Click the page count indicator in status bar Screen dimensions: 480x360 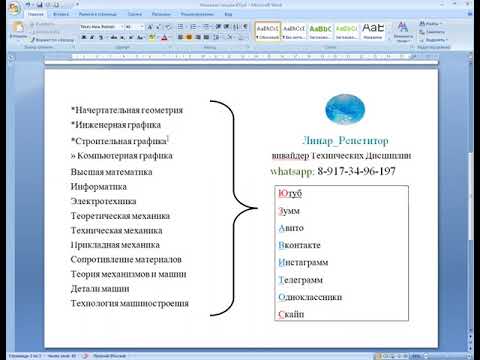click(x=25, y=356)
